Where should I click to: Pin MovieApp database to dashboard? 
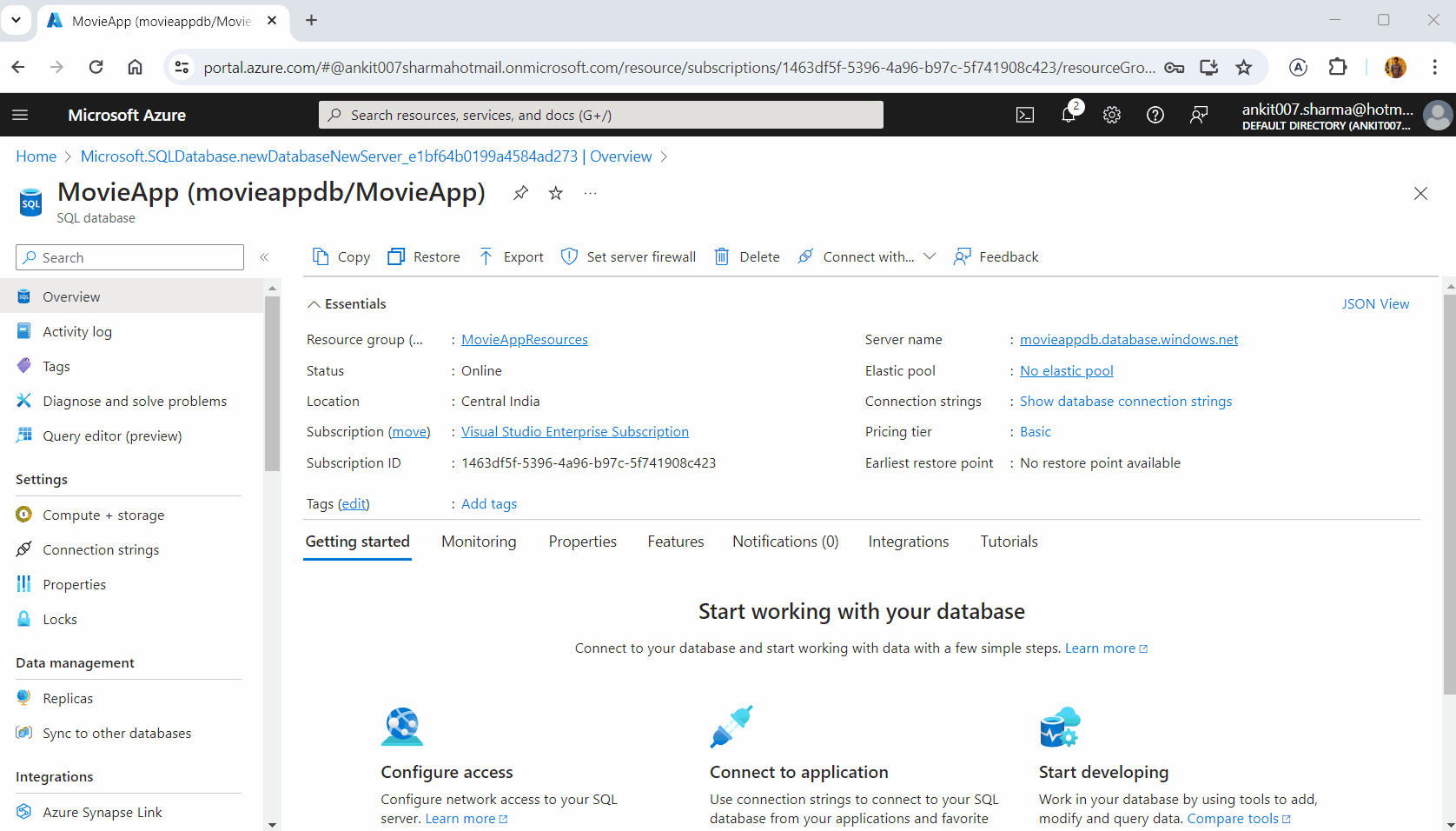click(x=520, y=193)
